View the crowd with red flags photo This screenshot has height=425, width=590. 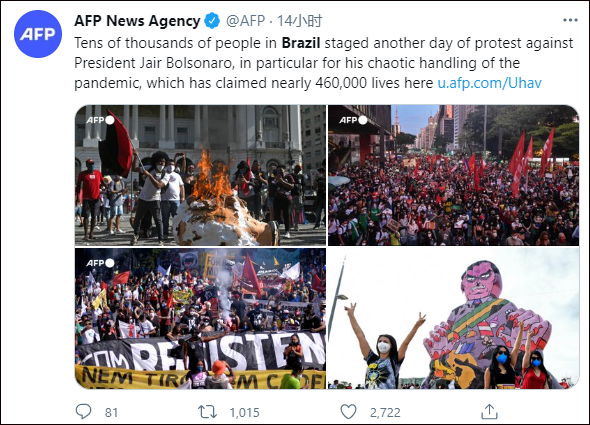click(x=453, y=175)
